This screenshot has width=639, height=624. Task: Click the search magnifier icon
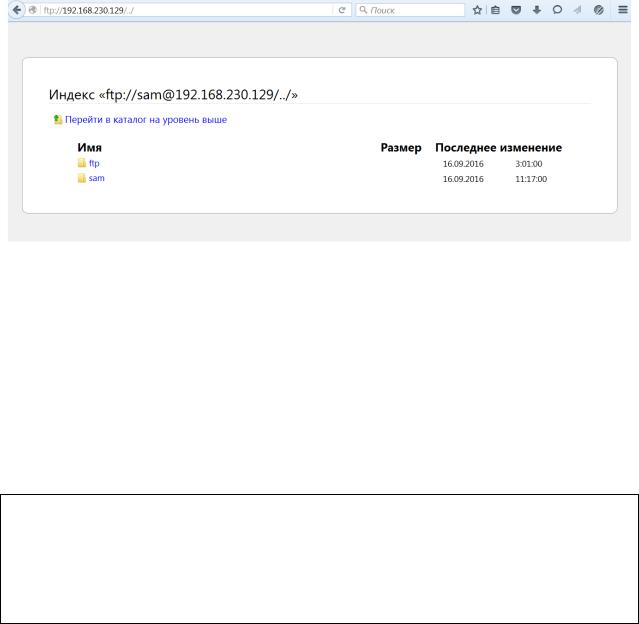tap(363, 10)
